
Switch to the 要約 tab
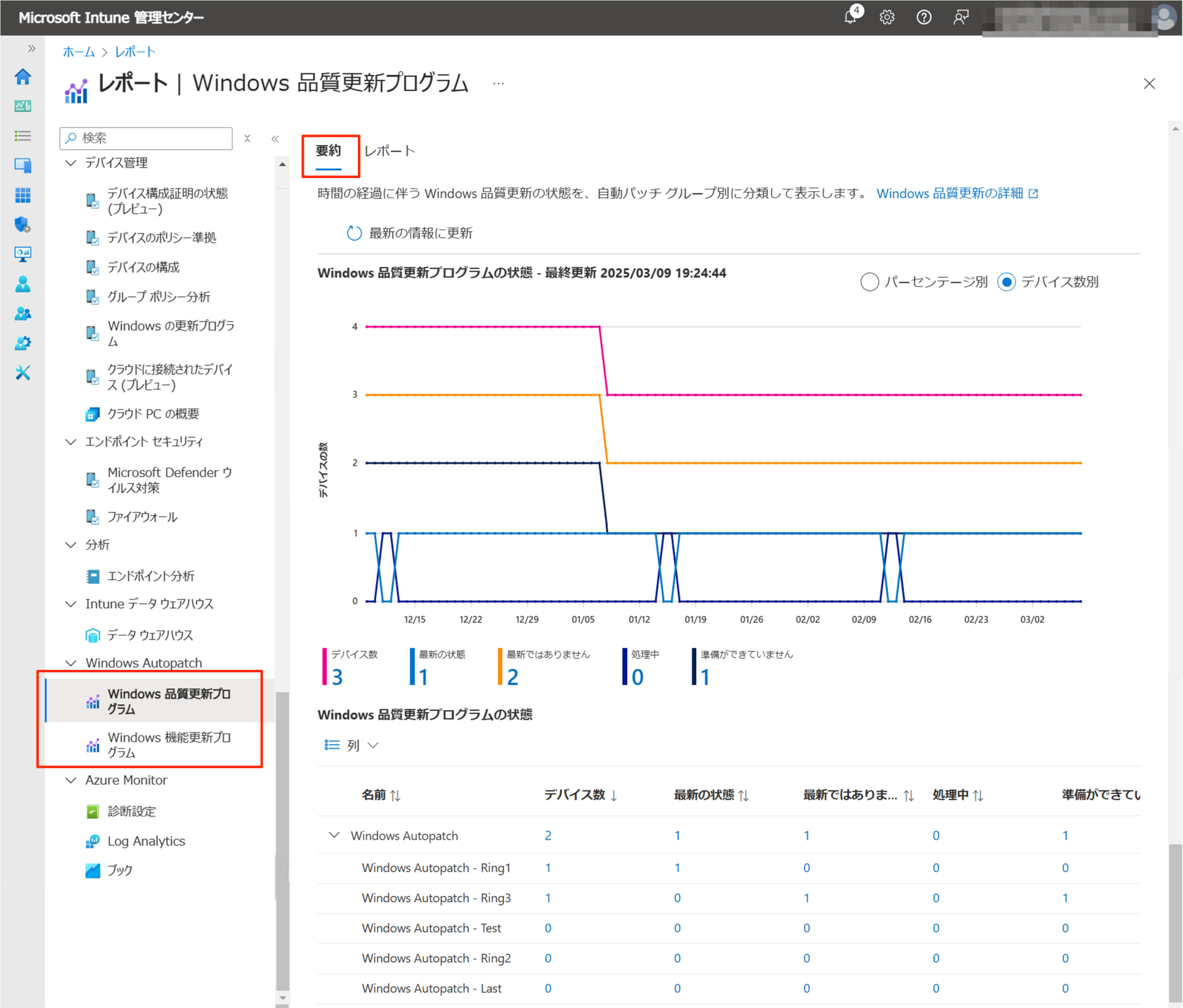click(327, 152)
